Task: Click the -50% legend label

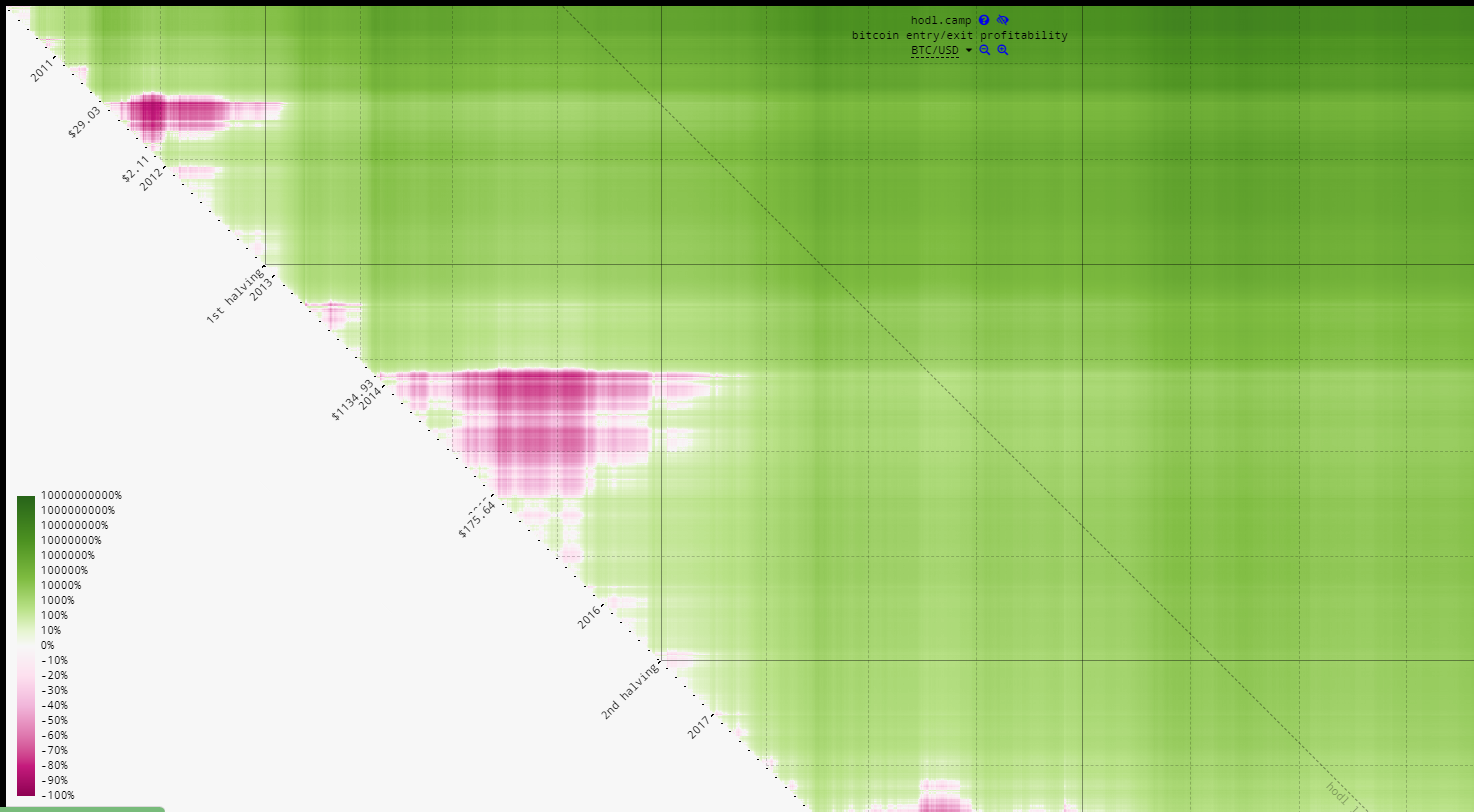Action: 54,720
